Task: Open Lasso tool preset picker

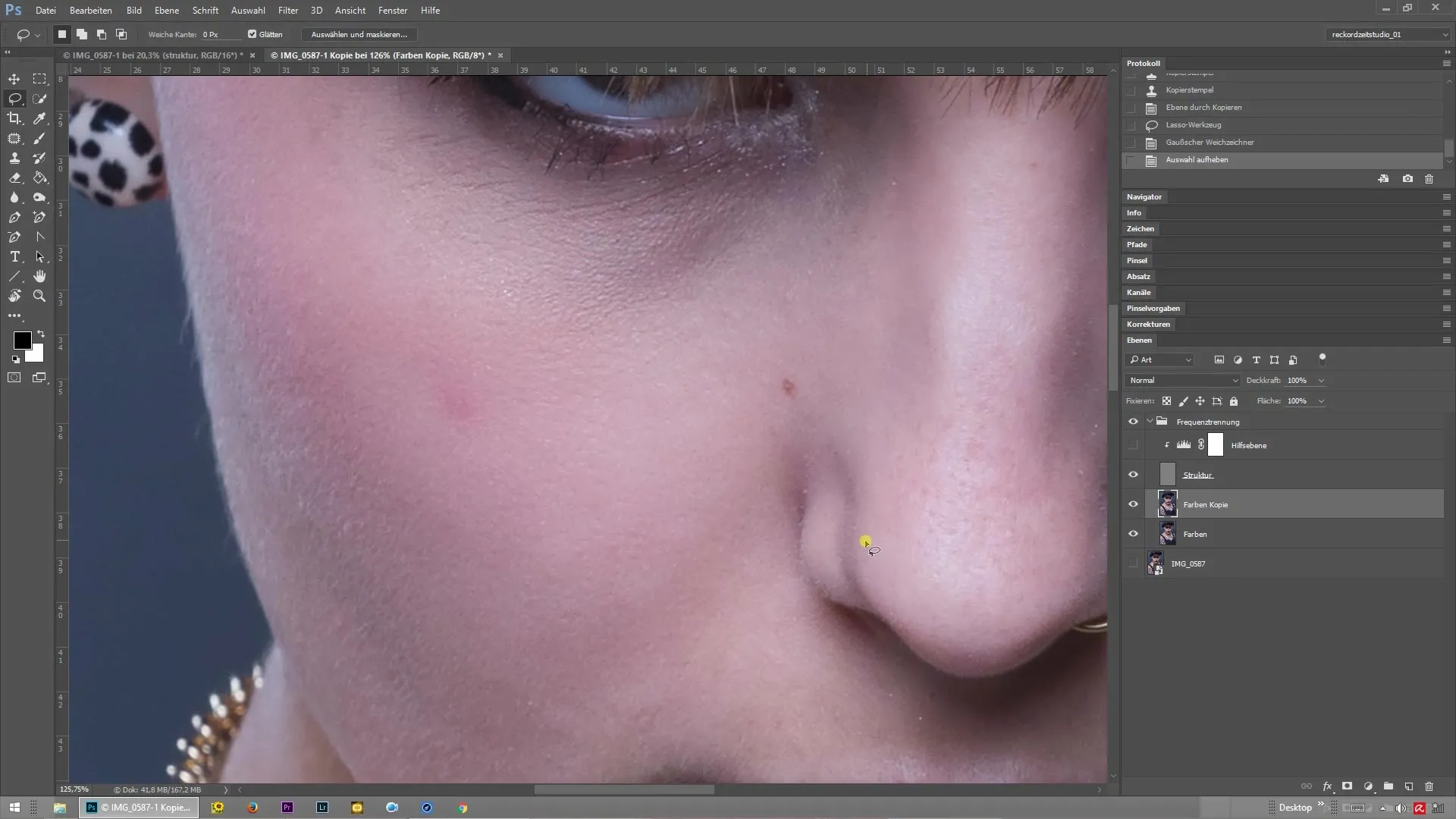Action: coord(28,34)
